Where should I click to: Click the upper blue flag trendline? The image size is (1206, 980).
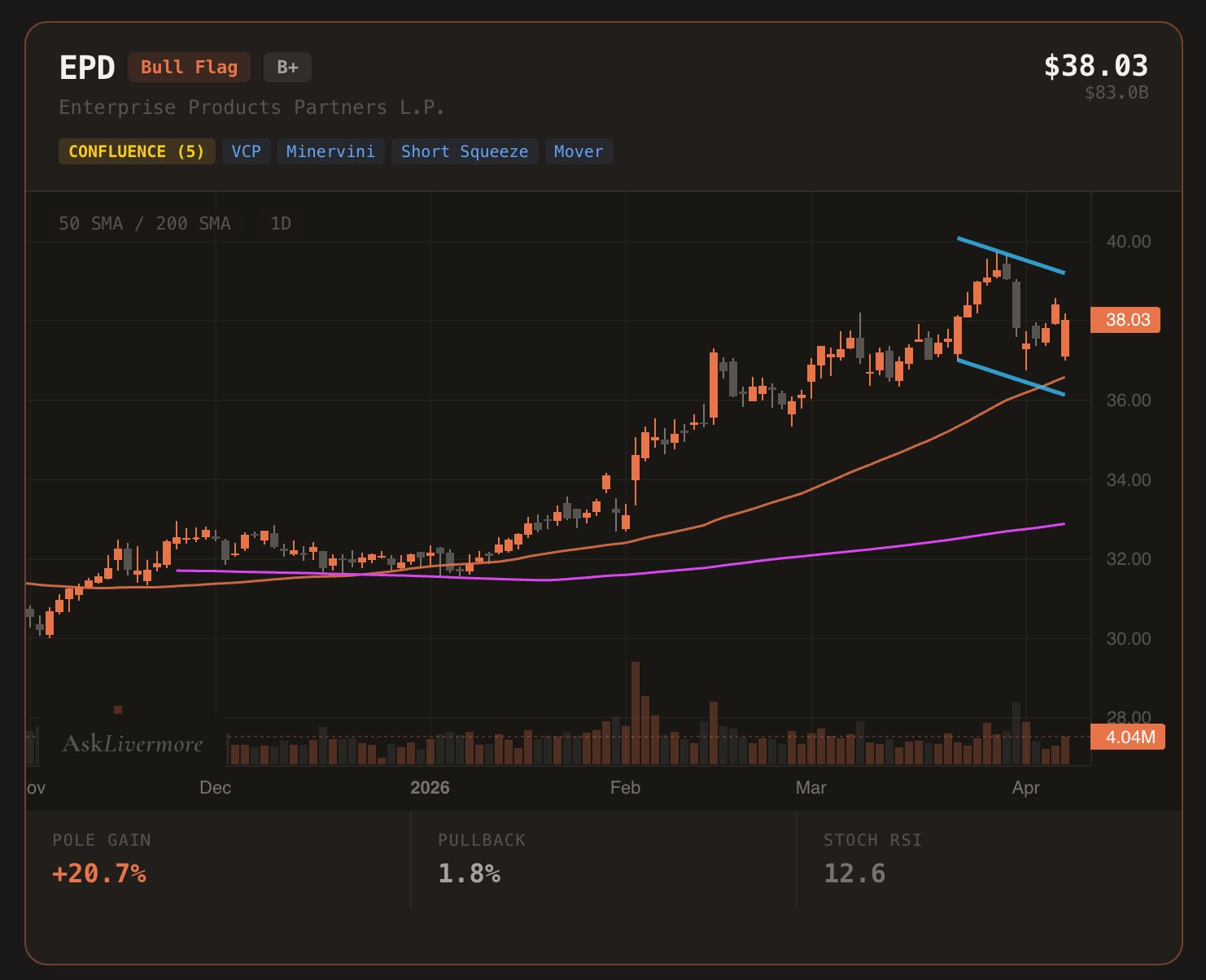coord(1009,254)
